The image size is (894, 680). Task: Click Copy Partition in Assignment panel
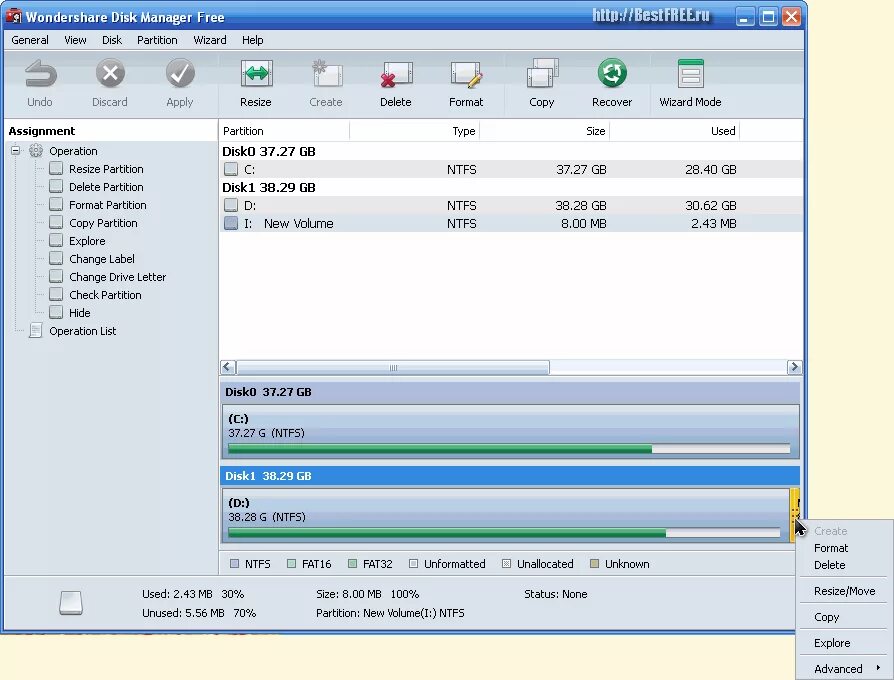103,223
